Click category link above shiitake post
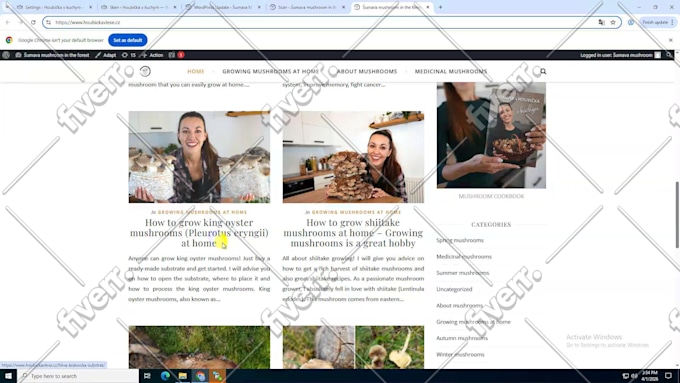 356,212
